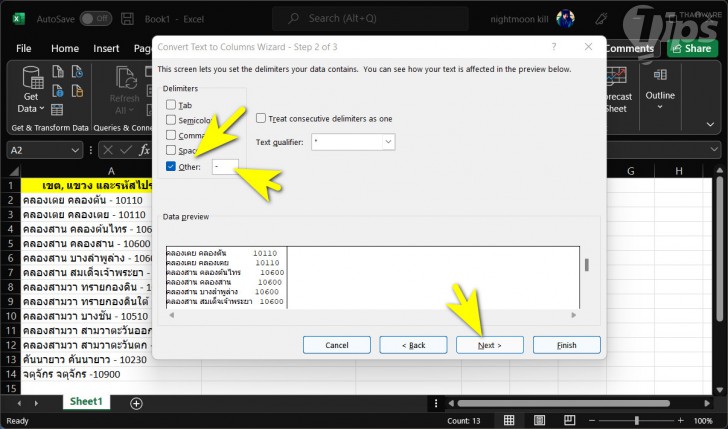Open the Text qualifier dropdown

tap(388, 142)
